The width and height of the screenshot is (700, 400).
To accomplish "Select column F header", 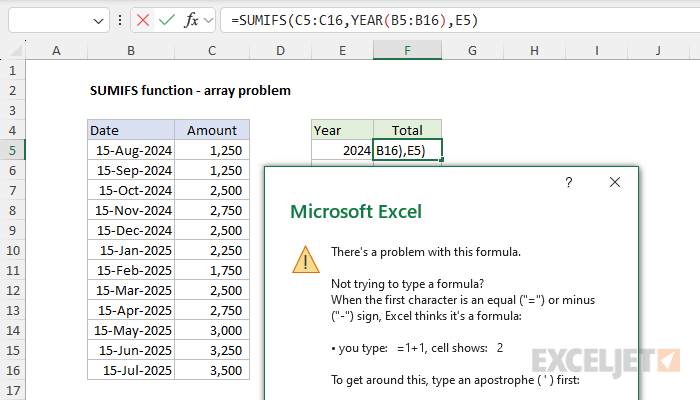I will pyautogui.click(x=408, y=50).
